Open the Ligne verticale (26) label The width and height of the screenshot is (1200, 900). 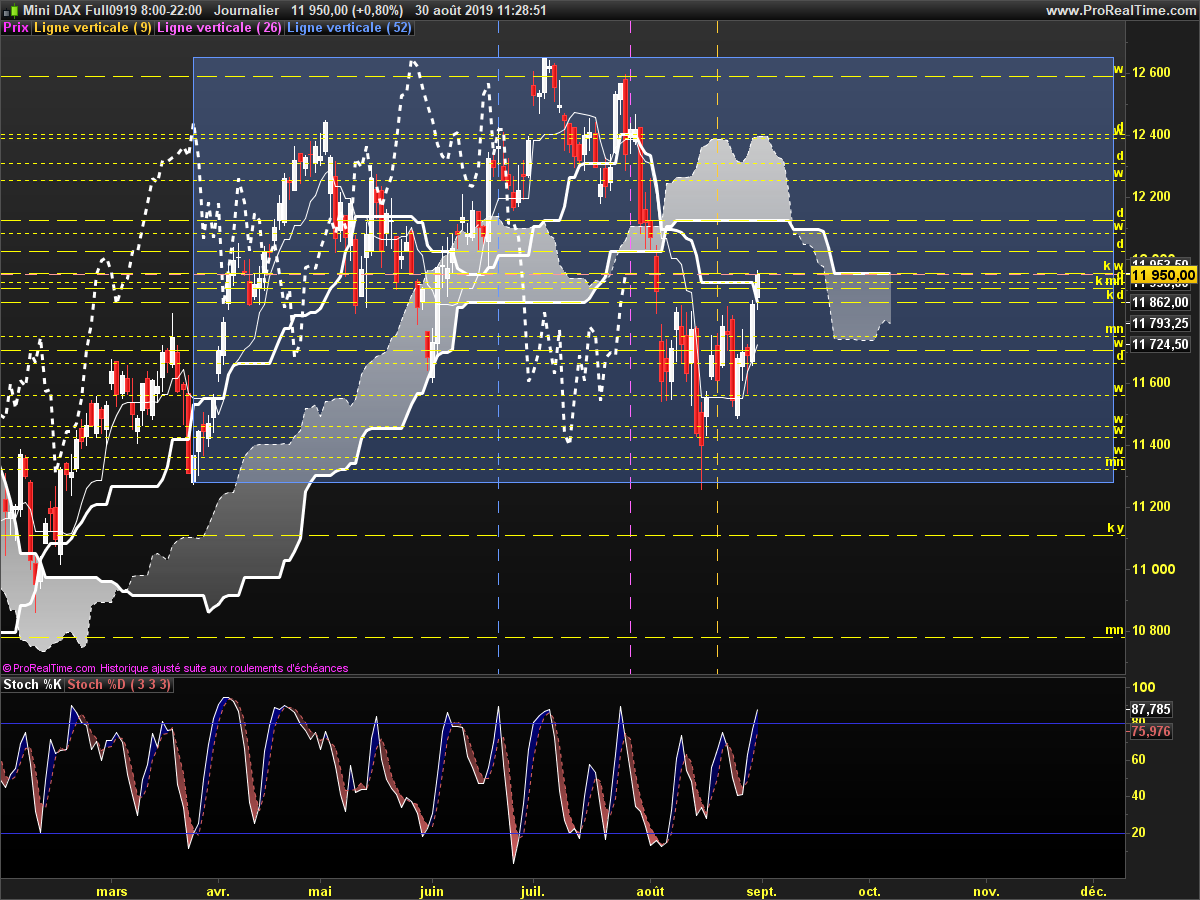[220, 28]
